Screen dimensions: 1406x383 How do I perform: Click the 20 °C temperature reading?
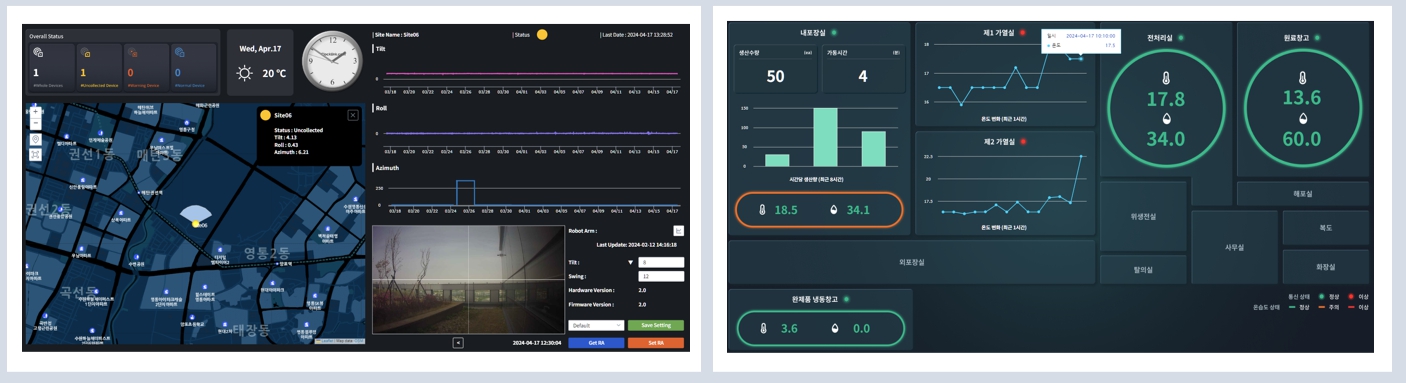tap(274, 74)
